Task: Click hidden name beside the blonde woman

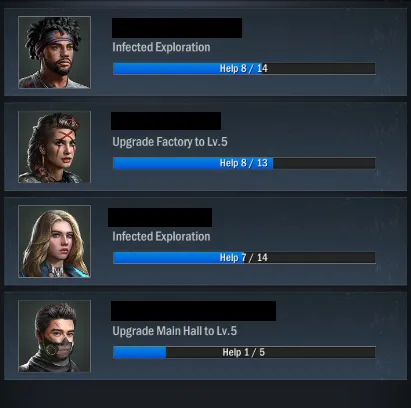Action: point(160,217)
